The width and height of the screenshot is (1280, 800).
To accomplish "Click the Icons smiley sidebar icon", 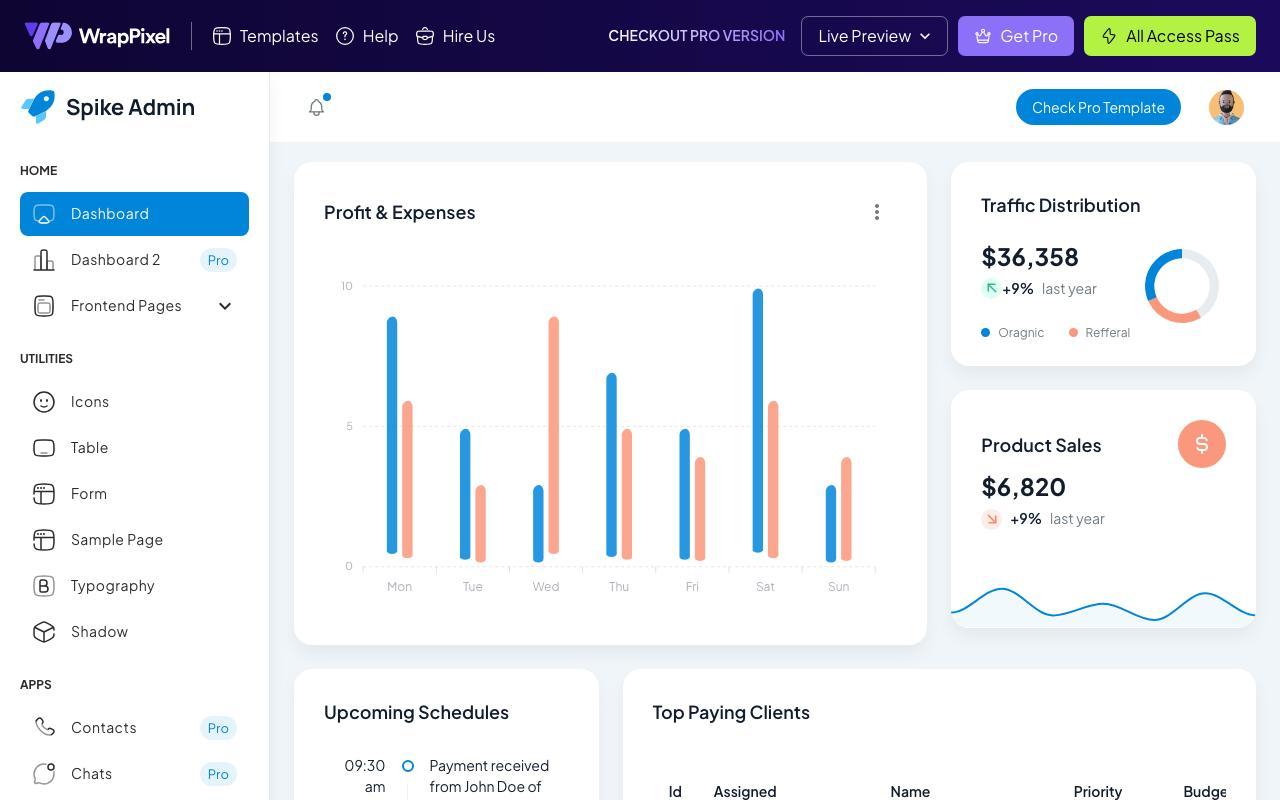I will pos(44,402).
